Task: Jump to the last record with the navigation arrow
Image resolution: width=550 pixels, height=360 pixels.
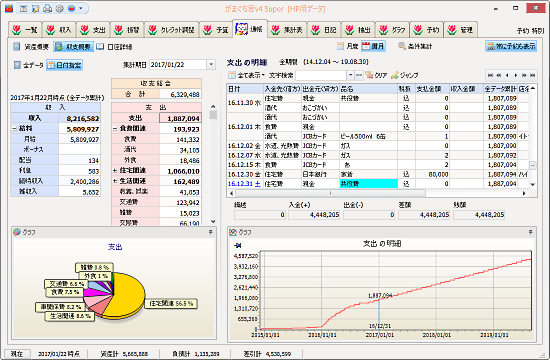Action: point(532,75)
